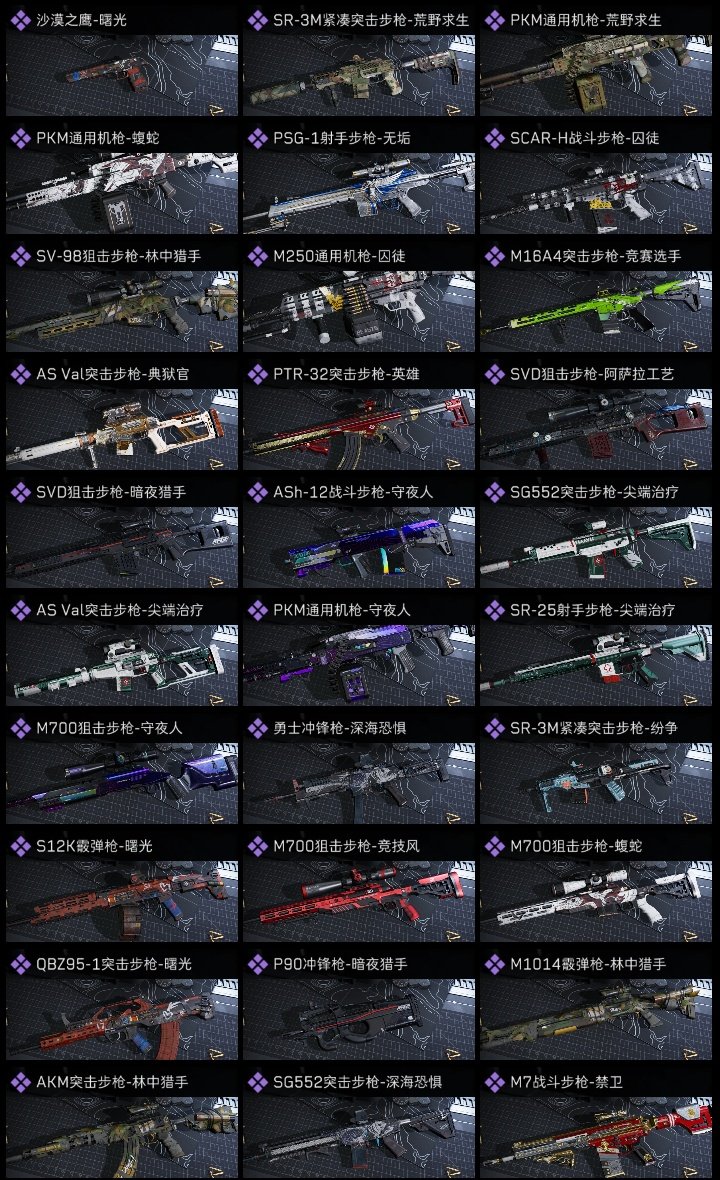The height and width of the screenshot is (1180, 720).
Task: Select the AKM突击步枪-林中猎手 camo rifle preview
Action: pos(122,1137)
